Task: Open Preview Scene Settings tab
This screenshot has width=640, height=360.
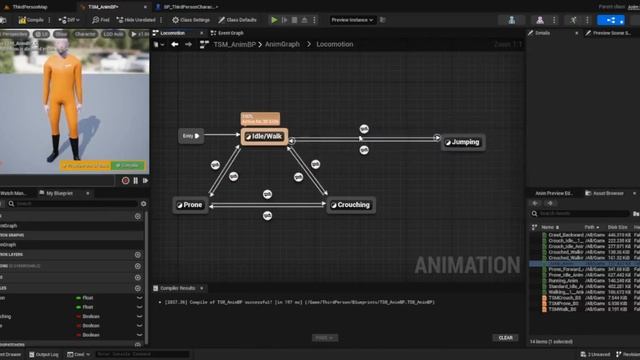Action: pos(611,33)
